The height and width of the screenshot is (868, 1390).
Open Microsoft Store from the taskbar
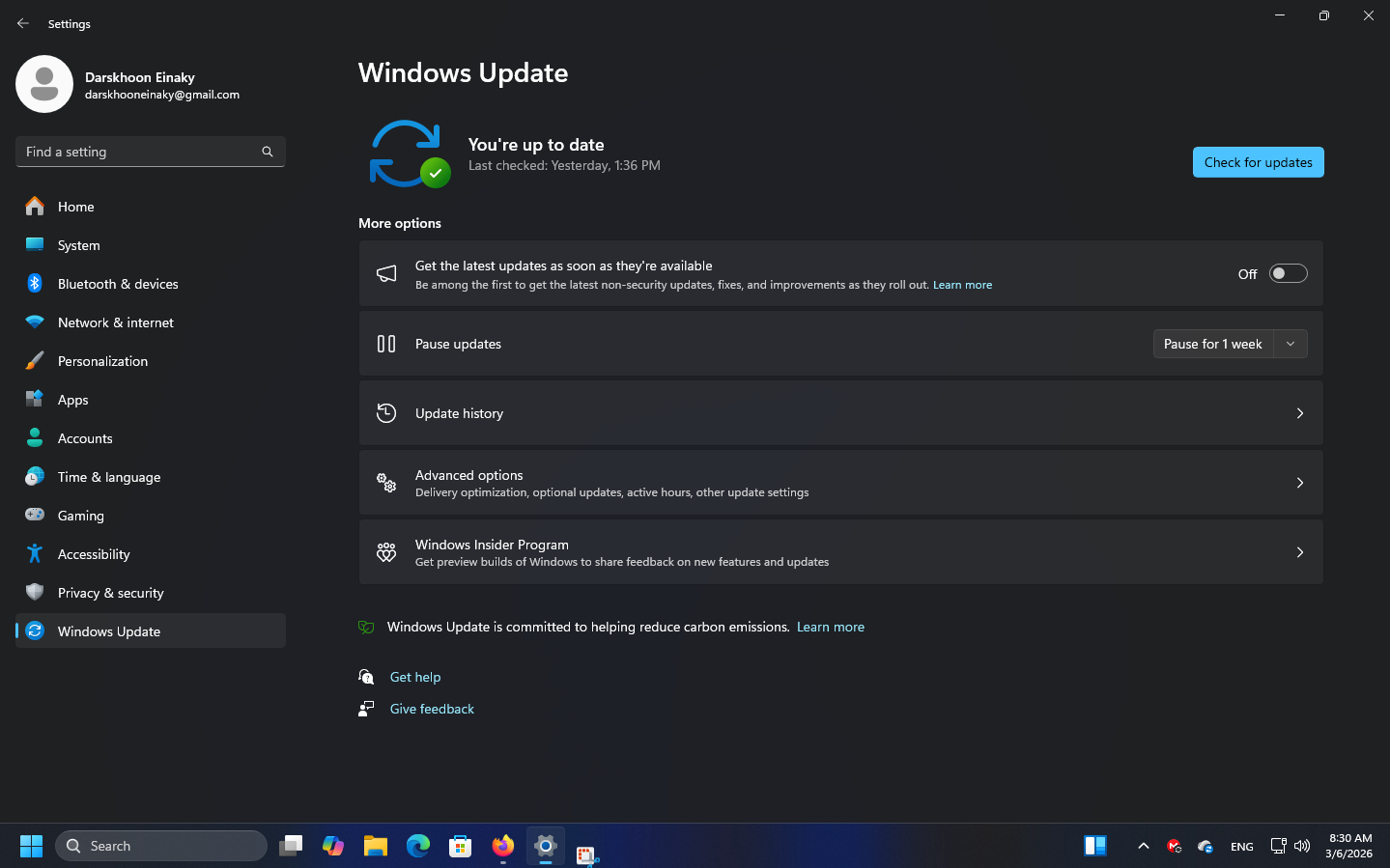click(461, 846)
